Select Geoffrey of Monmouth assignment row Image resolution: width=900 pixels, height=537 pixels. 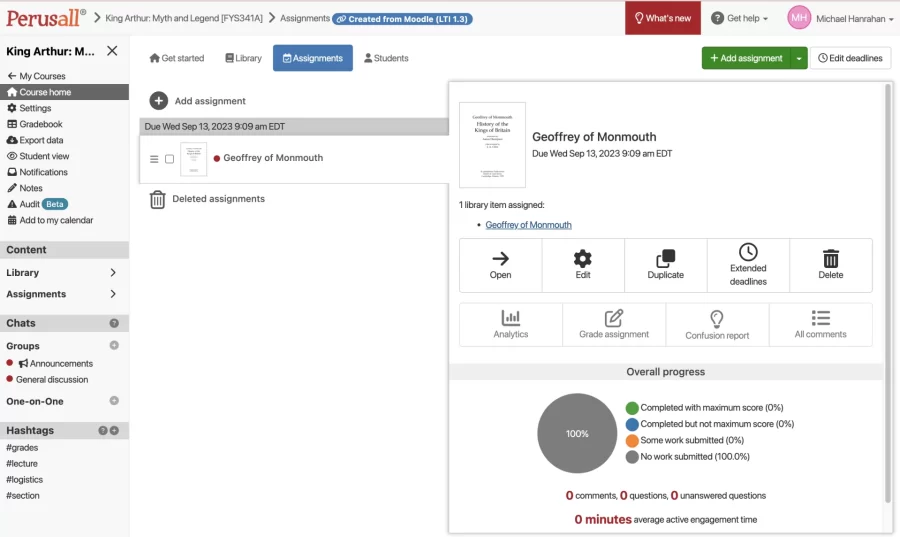[x=294, y=159]
